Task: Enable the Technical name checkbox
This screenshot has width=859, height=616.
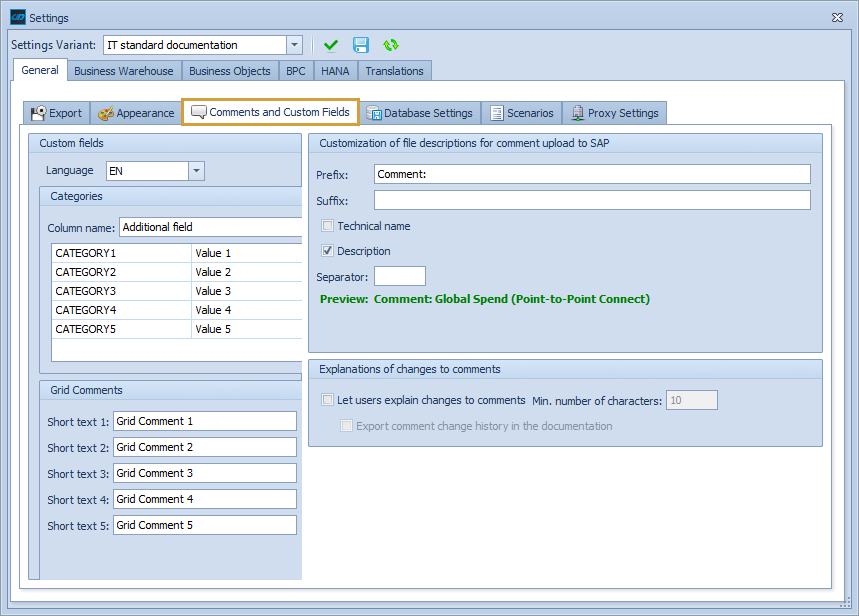Action: (x=328, y=225)
